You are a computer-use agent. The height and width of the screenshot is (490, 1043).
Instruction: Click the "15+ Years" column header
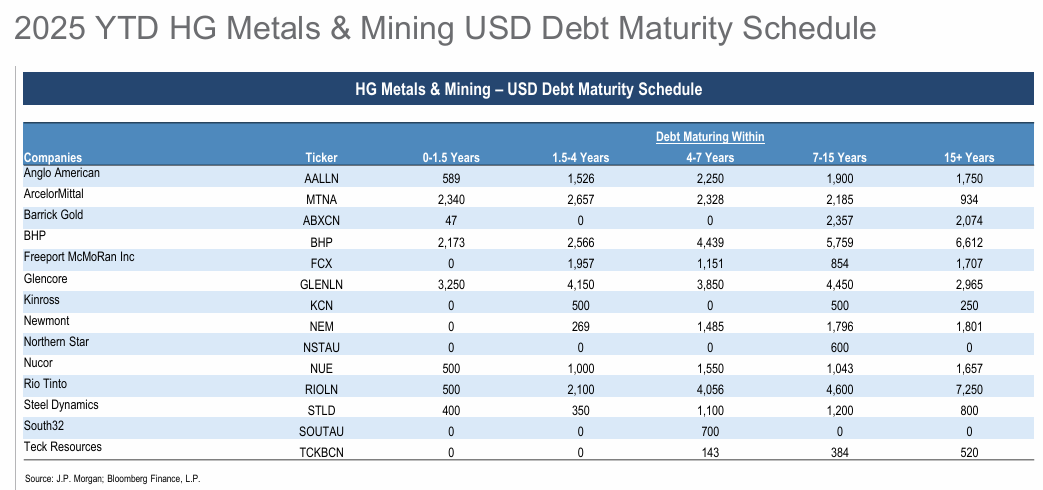969,157
